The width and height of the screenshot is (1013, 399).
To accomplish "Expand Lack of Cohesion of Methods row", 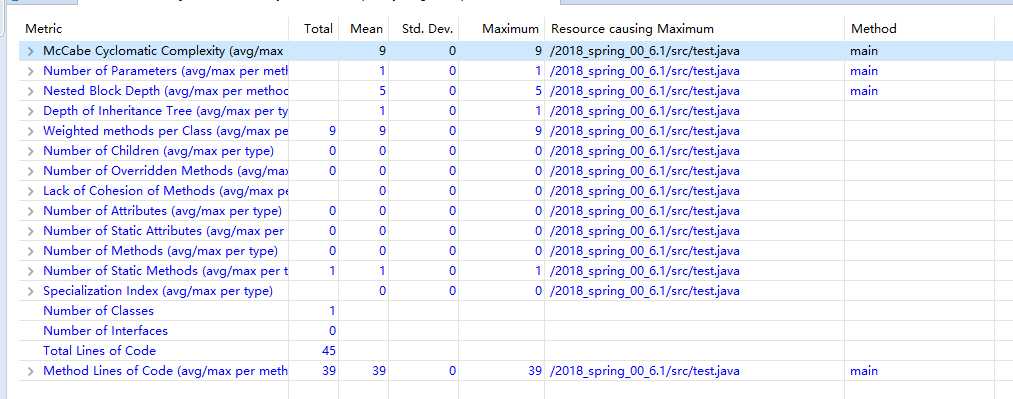I will coord(30,191).
